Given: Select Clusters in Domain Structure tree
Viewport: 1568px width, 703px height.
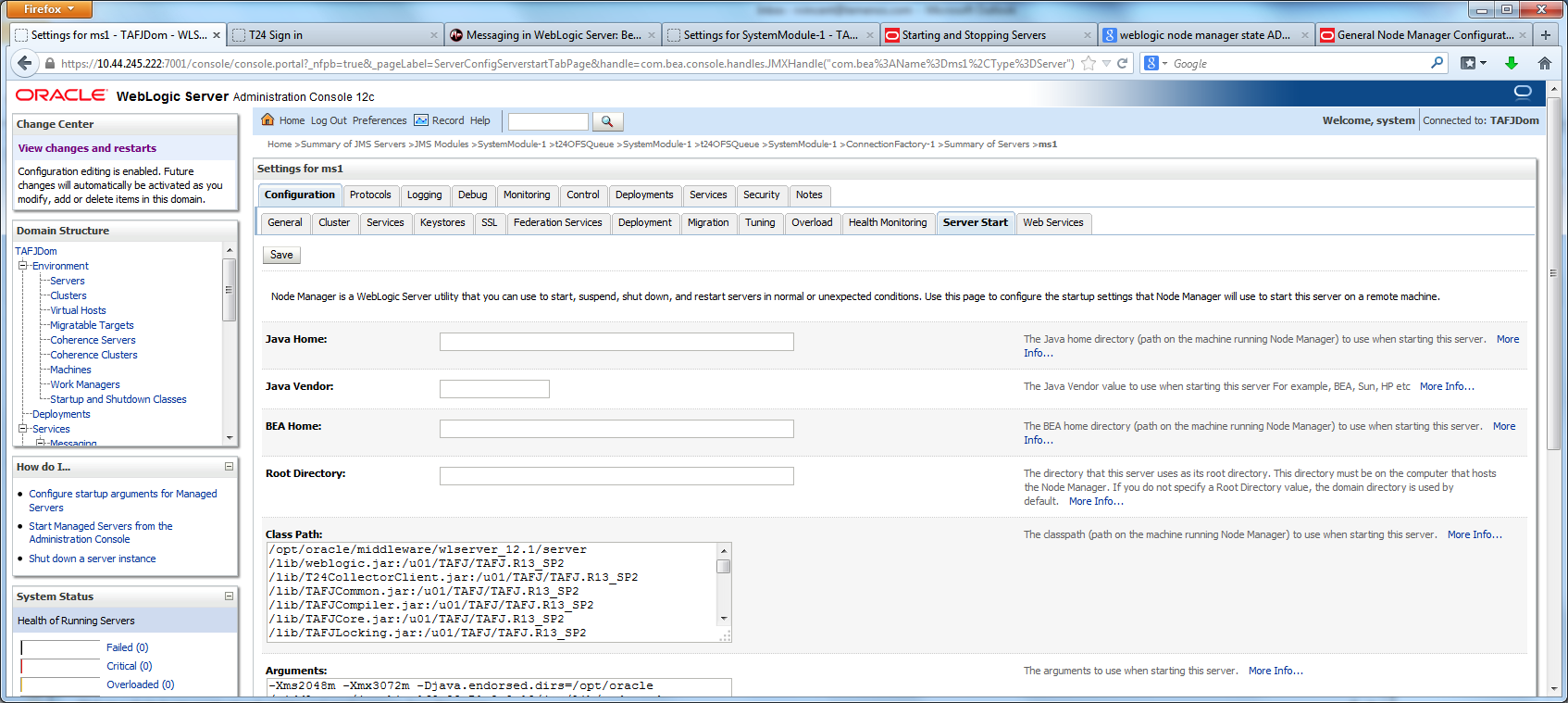Looking at the screenshot, I should pyautogui.click(x=68, y=295).
